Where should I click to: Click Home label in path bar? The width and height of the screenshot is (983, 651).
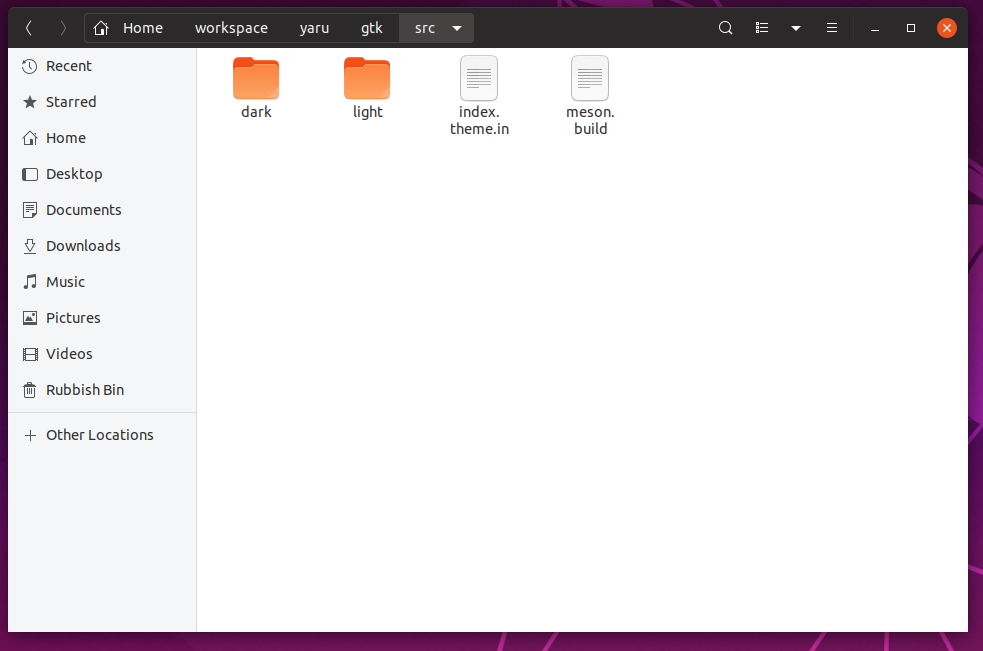click(143, 28)
